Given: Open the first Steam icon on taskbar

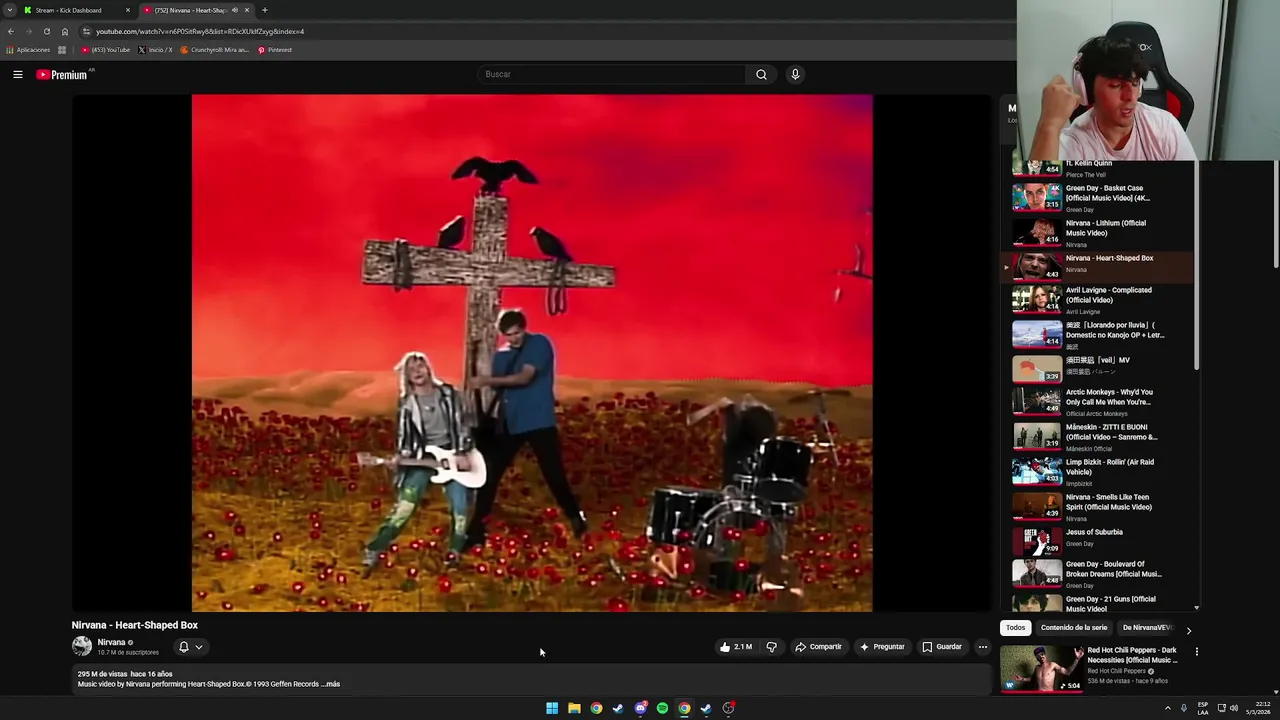Looking at the screenshot, I should [618, 708].
